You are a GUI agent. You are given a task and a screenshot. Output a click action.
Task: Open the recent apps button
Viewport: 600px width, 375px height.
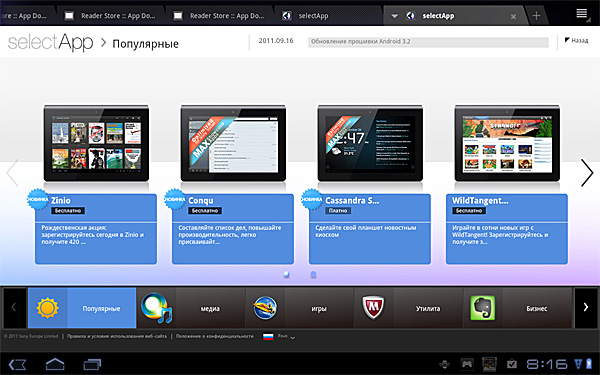coord(92,364)
